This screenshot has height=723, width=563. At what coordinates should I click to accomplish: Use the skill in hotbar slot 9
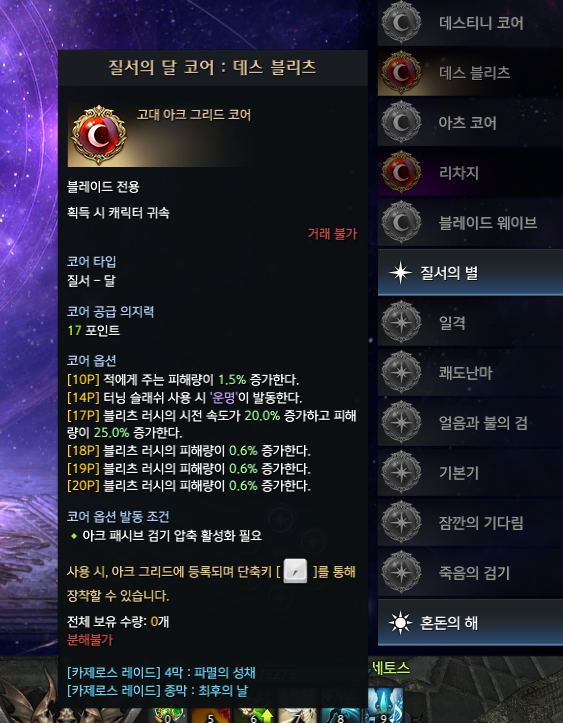pyautogui.click(x=385, y=706)
